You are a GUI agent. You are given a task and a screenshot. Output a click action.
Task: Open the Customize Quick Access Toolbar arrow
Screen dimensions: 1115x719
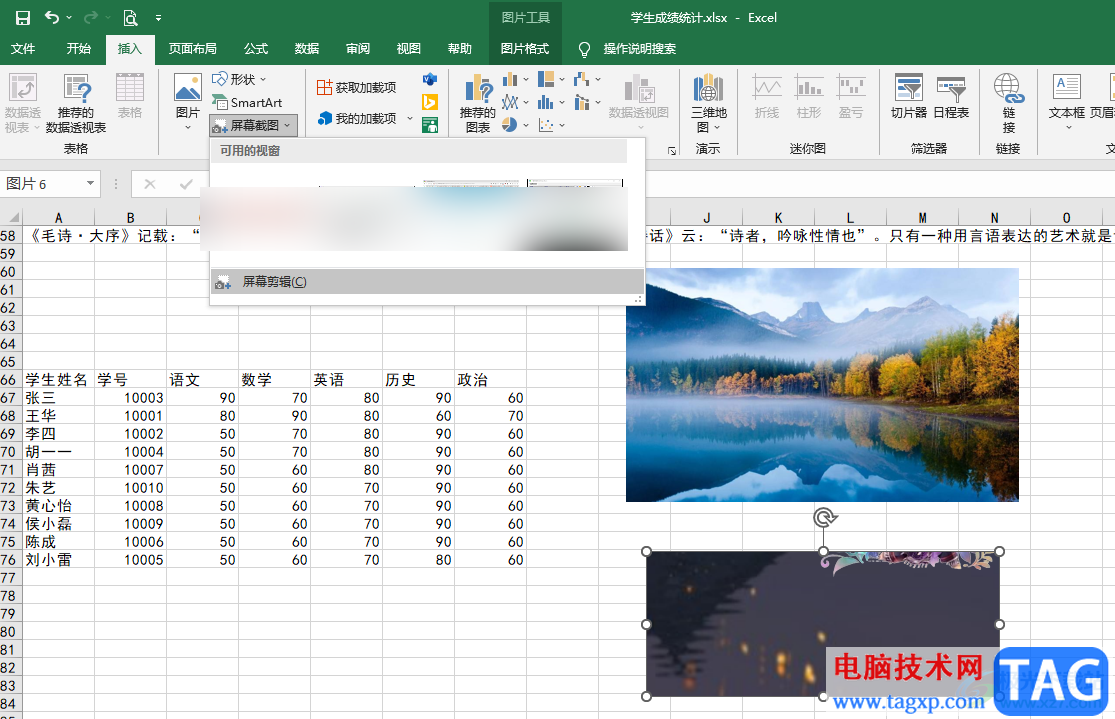[158, 18]
